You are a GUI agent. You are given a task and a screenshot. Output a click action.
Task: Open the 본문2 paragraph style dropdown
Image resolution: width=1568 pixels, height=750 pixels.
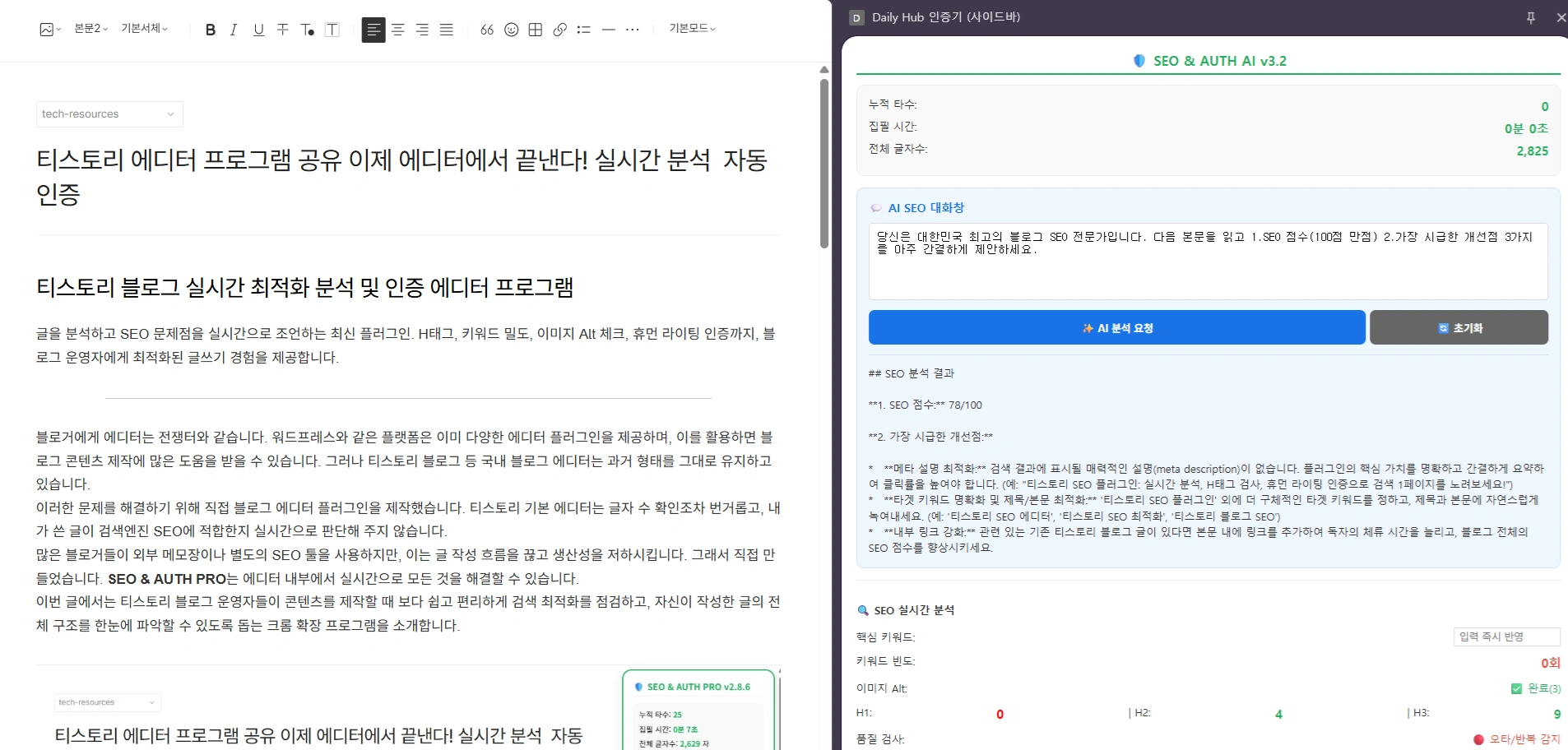click(x=90, y=29)
